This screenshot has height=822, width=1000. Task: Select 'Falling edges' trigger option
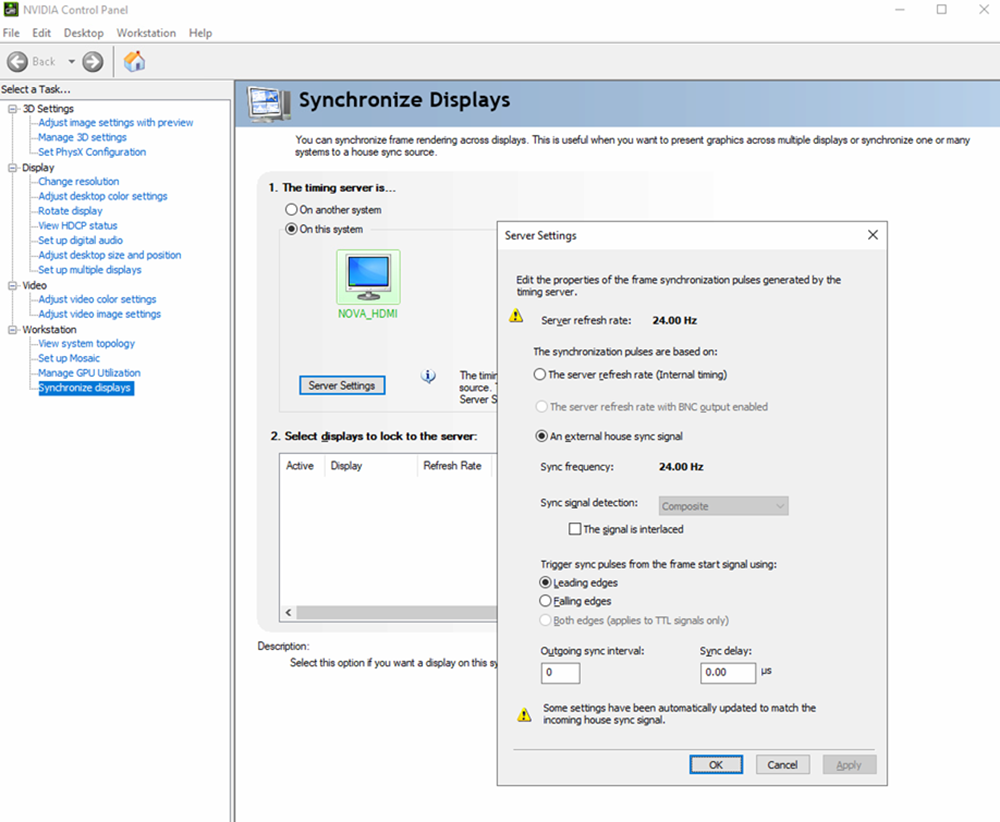coord(545,601)
